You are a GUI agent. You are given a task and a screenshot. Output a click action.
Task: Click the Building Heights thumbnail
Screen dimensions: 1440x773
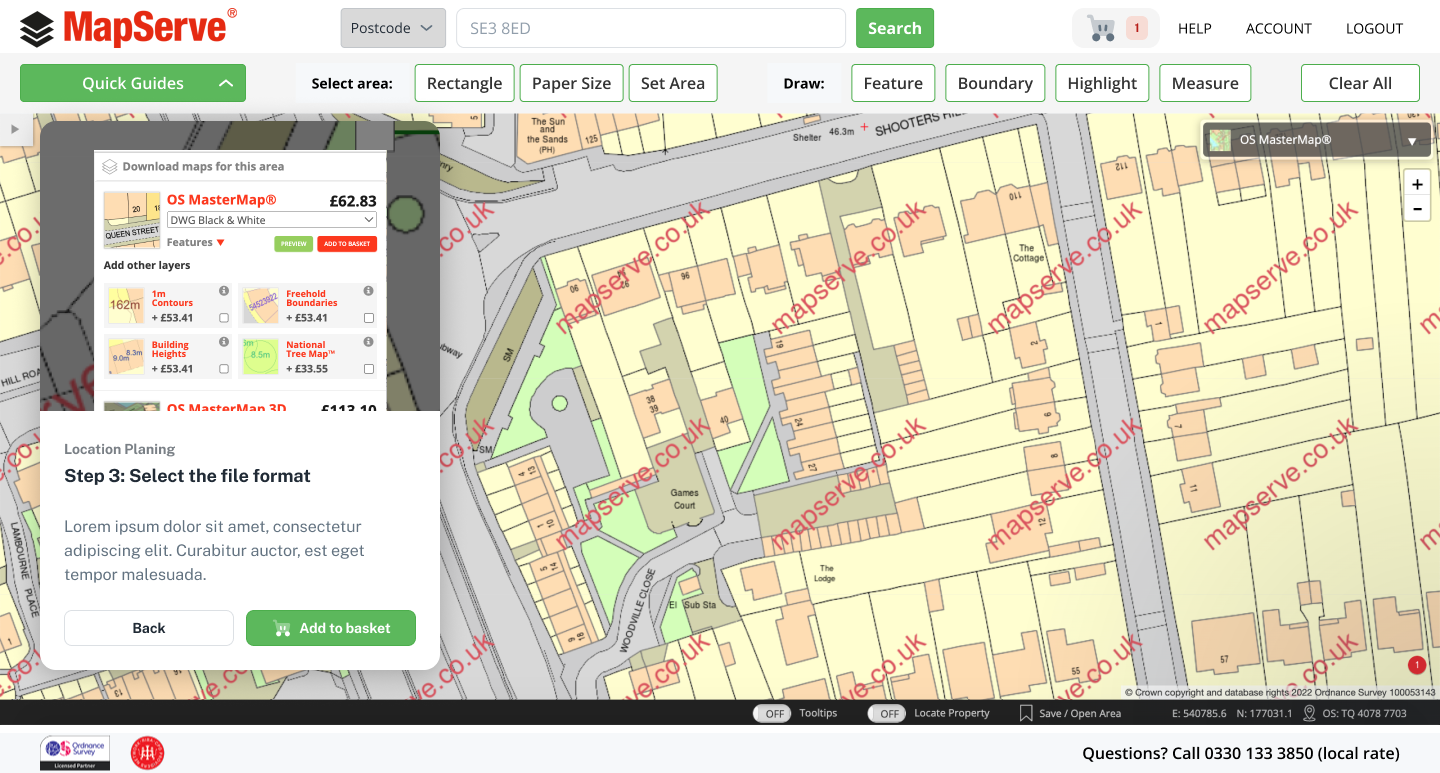click(126, 355)
